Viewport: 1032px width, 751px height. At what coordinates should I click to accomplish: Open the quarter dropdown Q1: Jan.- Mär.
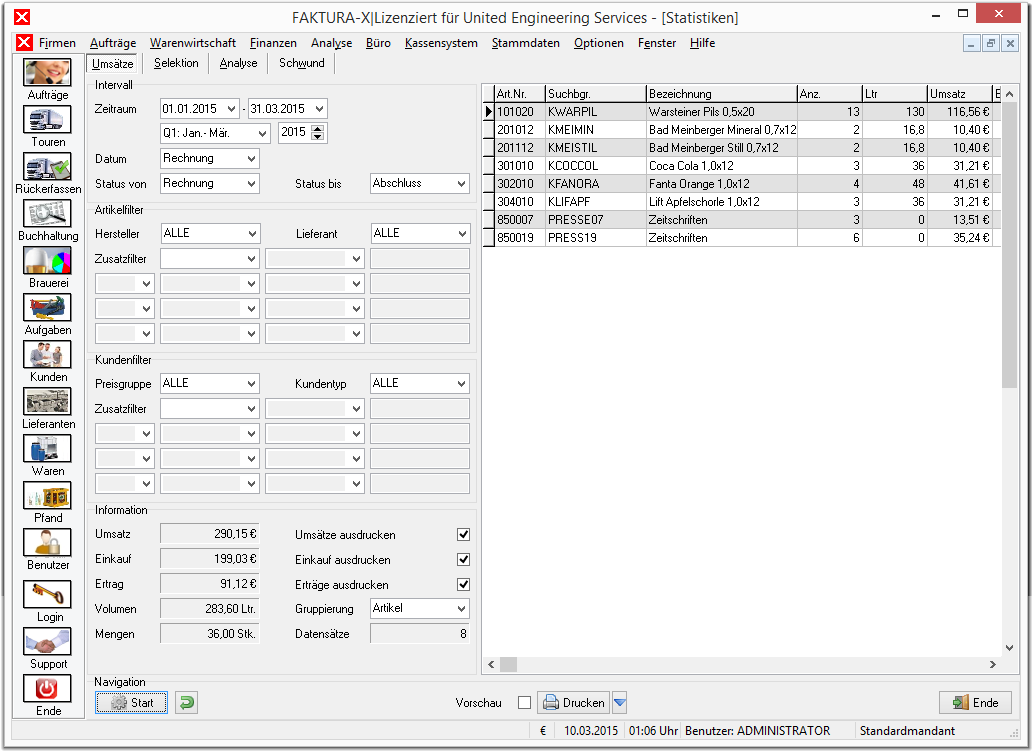[x=263, y=133]
